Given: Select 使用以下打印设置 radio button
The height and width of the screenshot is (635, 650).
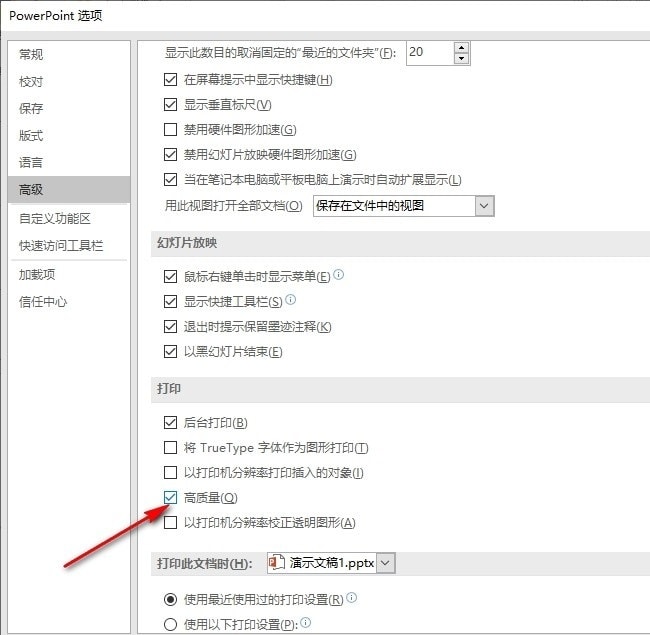Looking at the screenshot, I should 169,624.
